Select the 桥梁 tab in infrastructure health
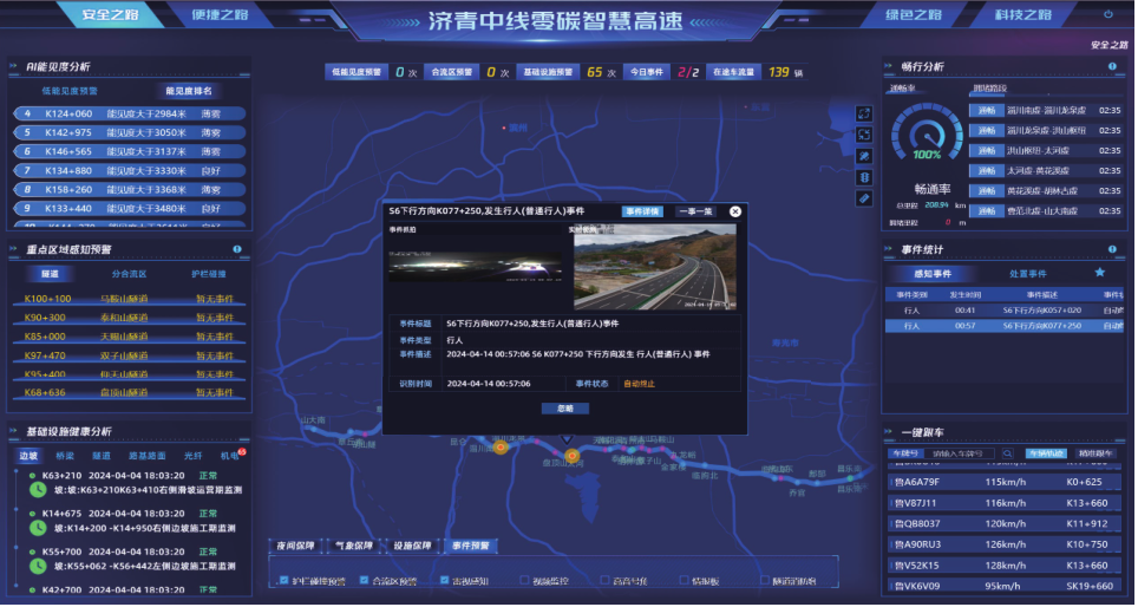This screenshot has height=607, width=1138. 65,456
